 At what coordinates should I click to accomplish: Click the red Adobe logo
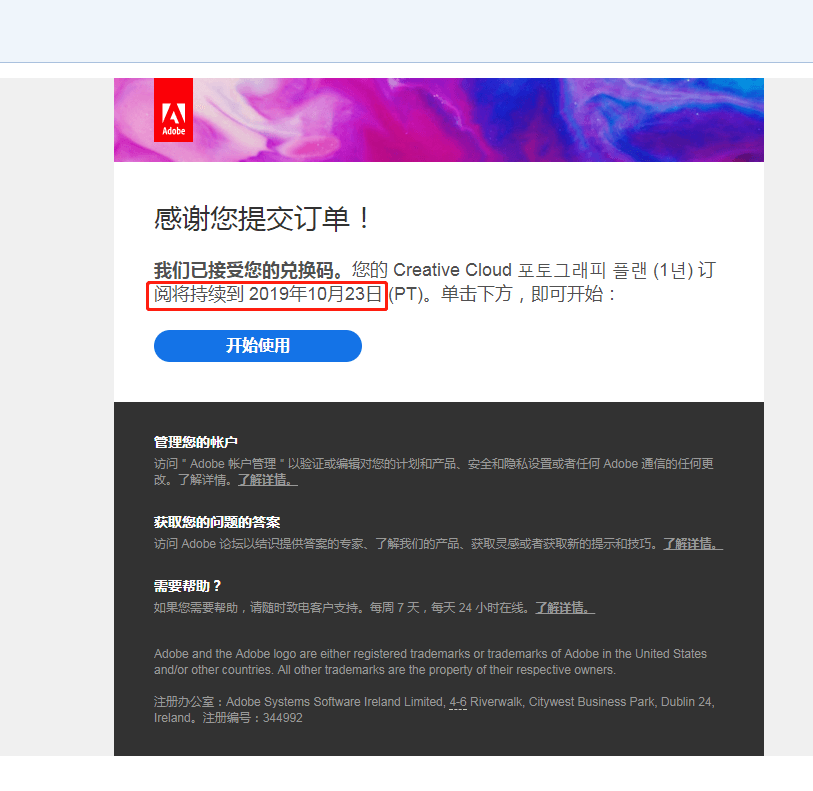[173, 110]
